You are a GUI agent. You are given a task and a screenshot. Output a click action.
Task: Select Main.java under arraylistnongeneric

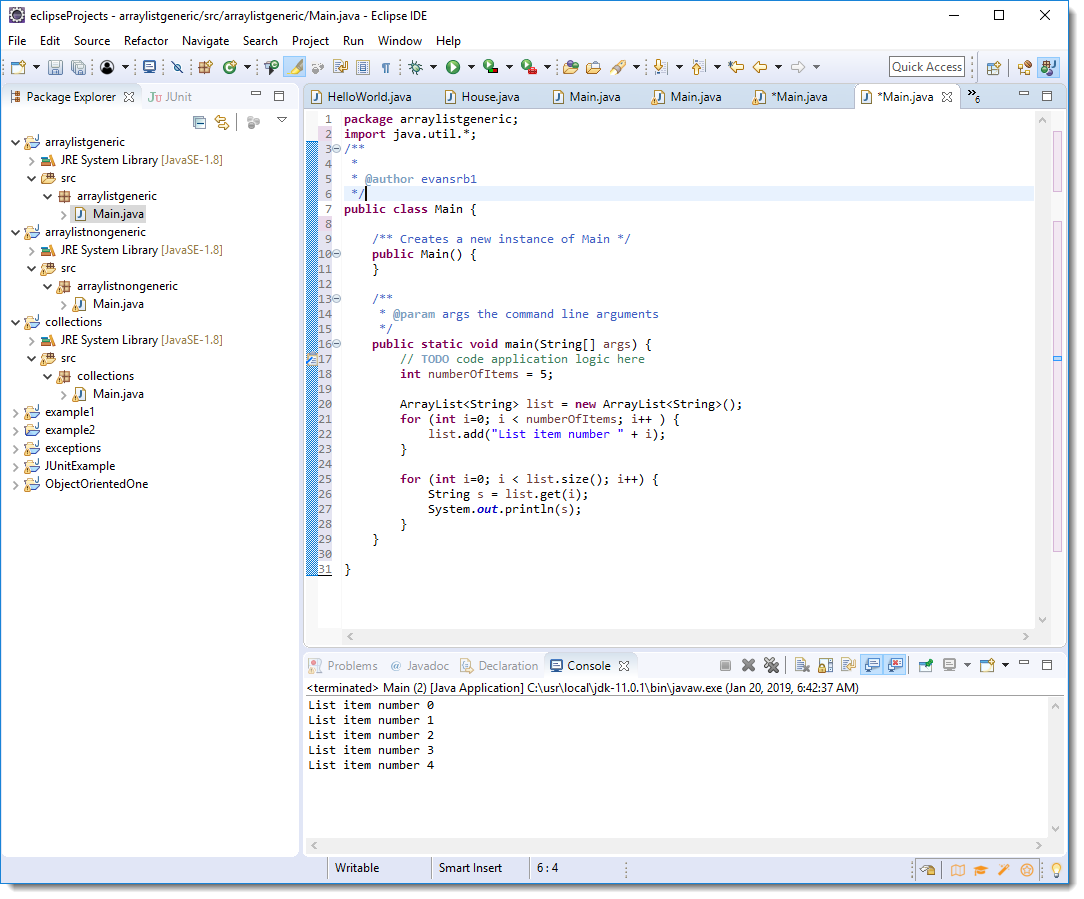pos(118,304)
